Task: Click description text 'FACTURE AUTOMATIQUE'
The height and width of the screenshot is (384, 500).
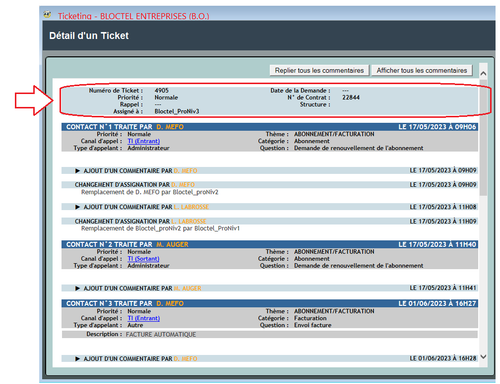Action: click(161, 334)
